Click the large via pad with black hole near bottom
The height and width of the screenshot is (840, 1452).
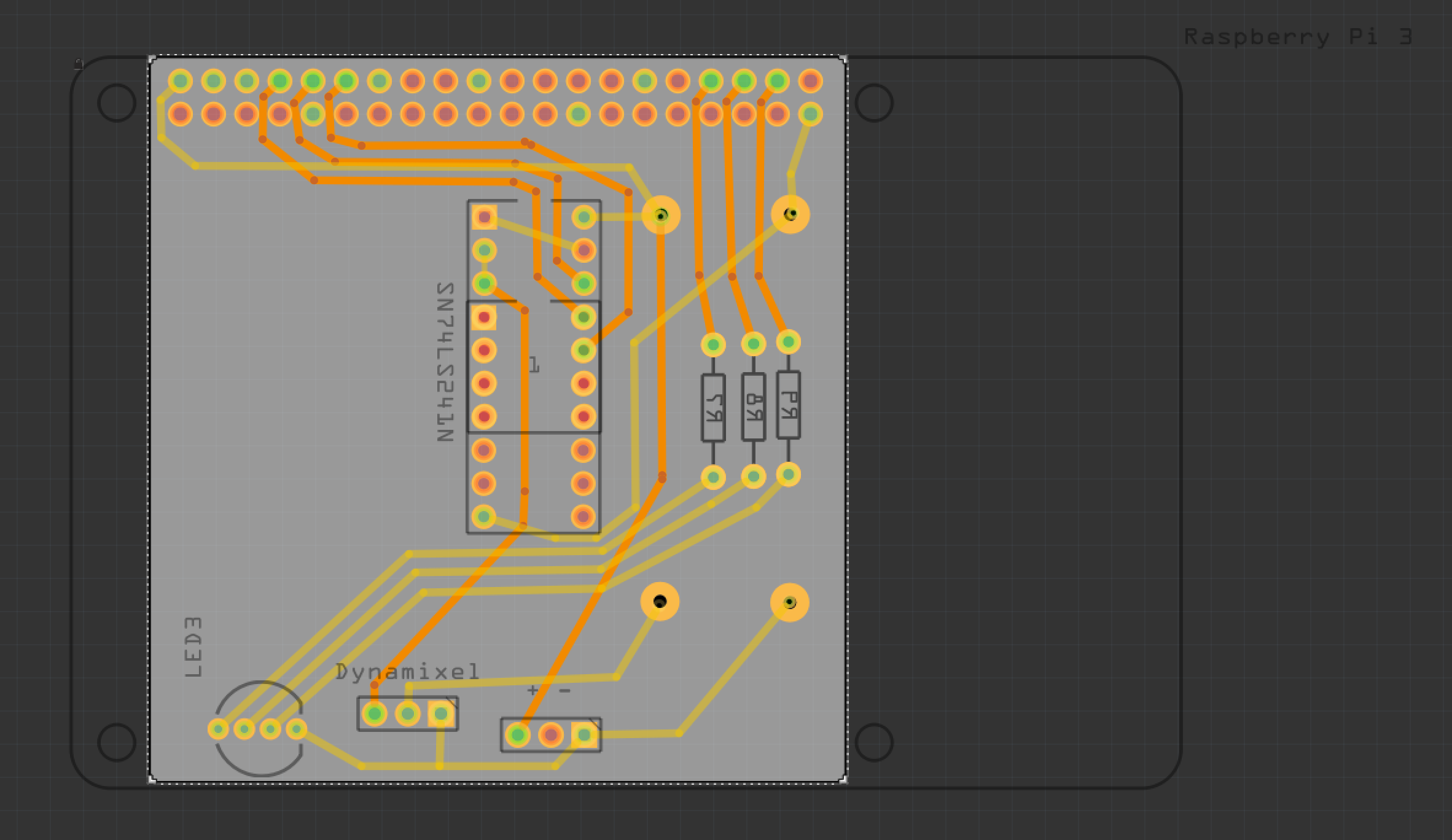(660, 601)
